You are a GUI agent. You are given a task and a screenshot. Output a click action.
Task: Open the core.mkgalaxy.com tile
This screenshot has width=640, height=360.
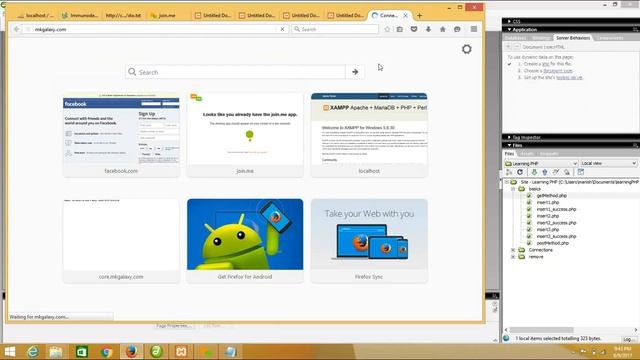point(121,241)
